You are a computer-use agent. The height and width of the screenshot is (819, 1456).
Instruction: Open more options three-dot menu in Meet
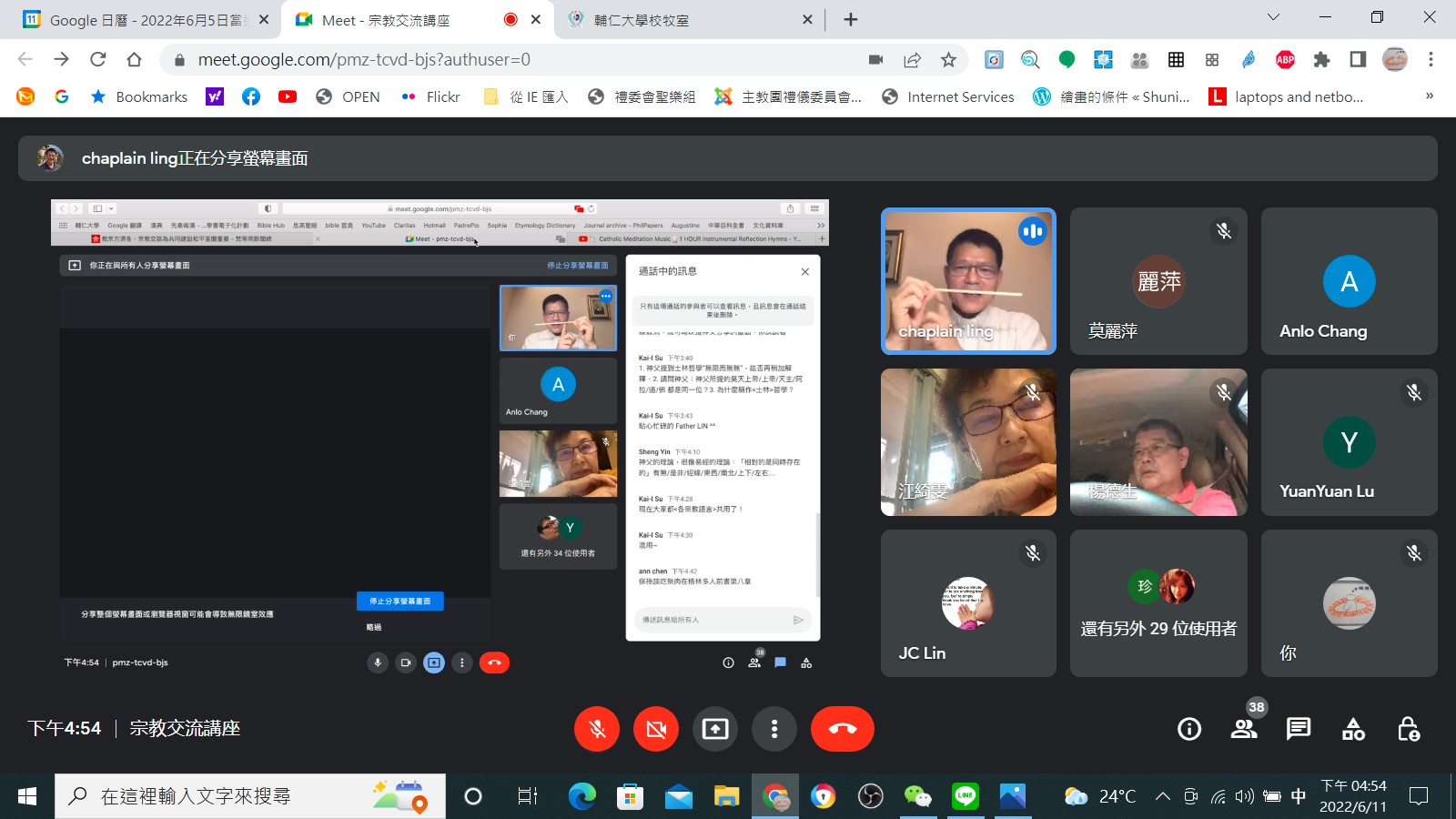774,729
